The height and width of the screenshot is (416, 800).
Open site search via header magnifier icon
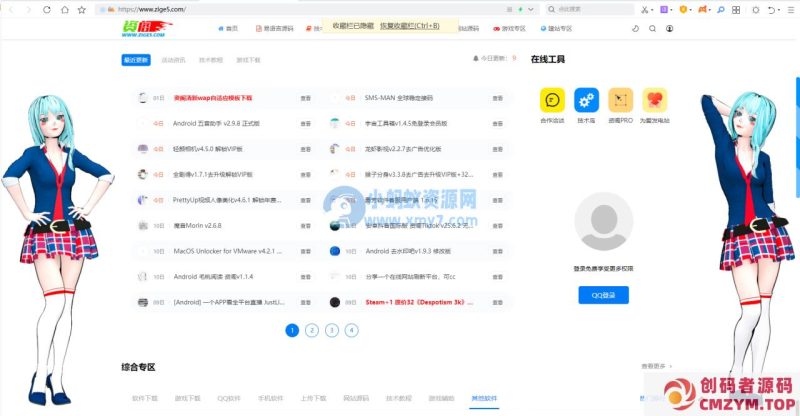click(653, 29)
